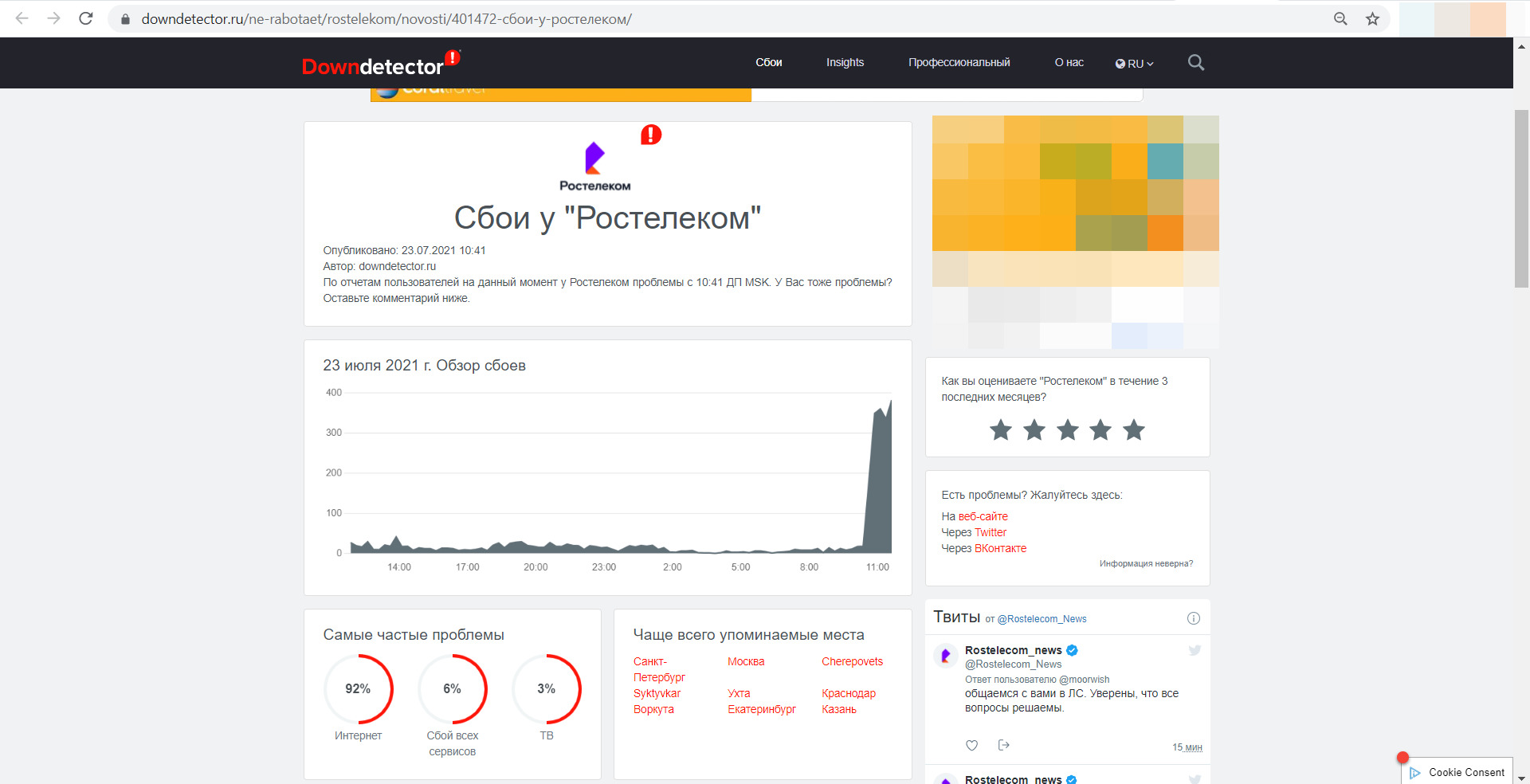Rate Rostelecom one star

1001,430
